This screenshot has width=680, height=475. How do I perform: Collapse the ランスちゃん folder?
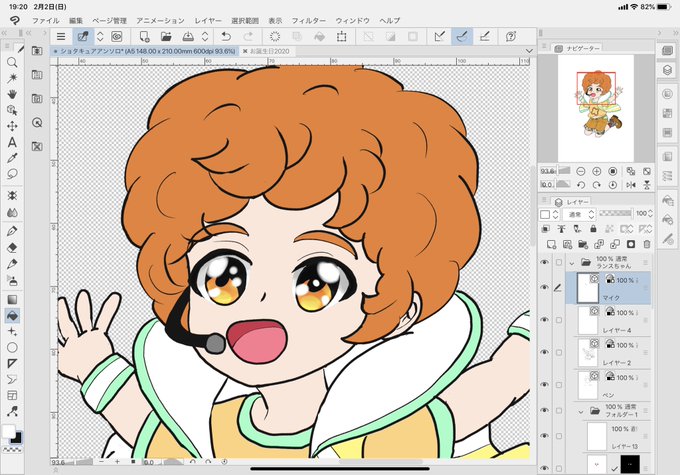pyautogui.click(x=572, y=263)
